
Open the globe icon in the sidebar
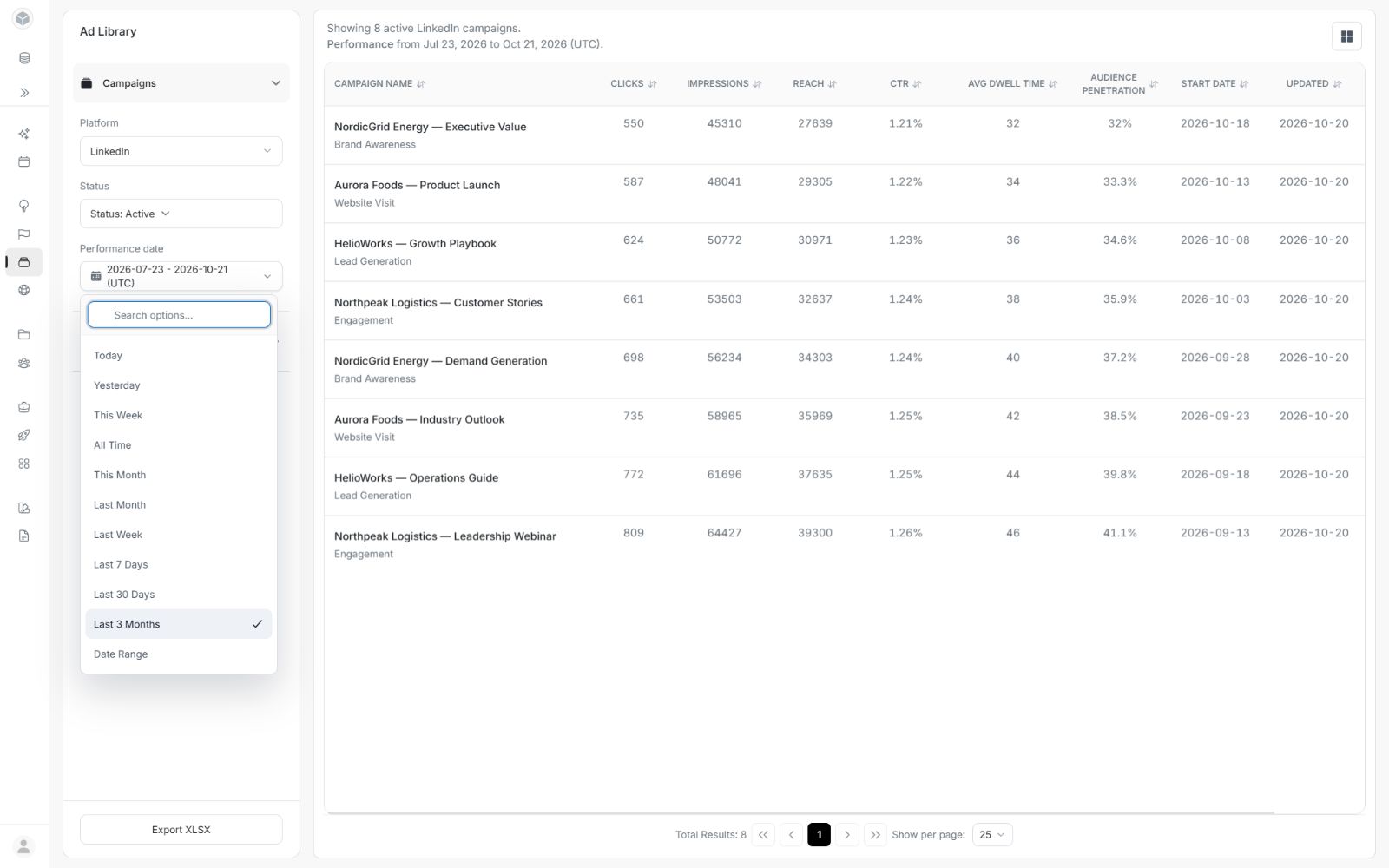click(24, 291)
